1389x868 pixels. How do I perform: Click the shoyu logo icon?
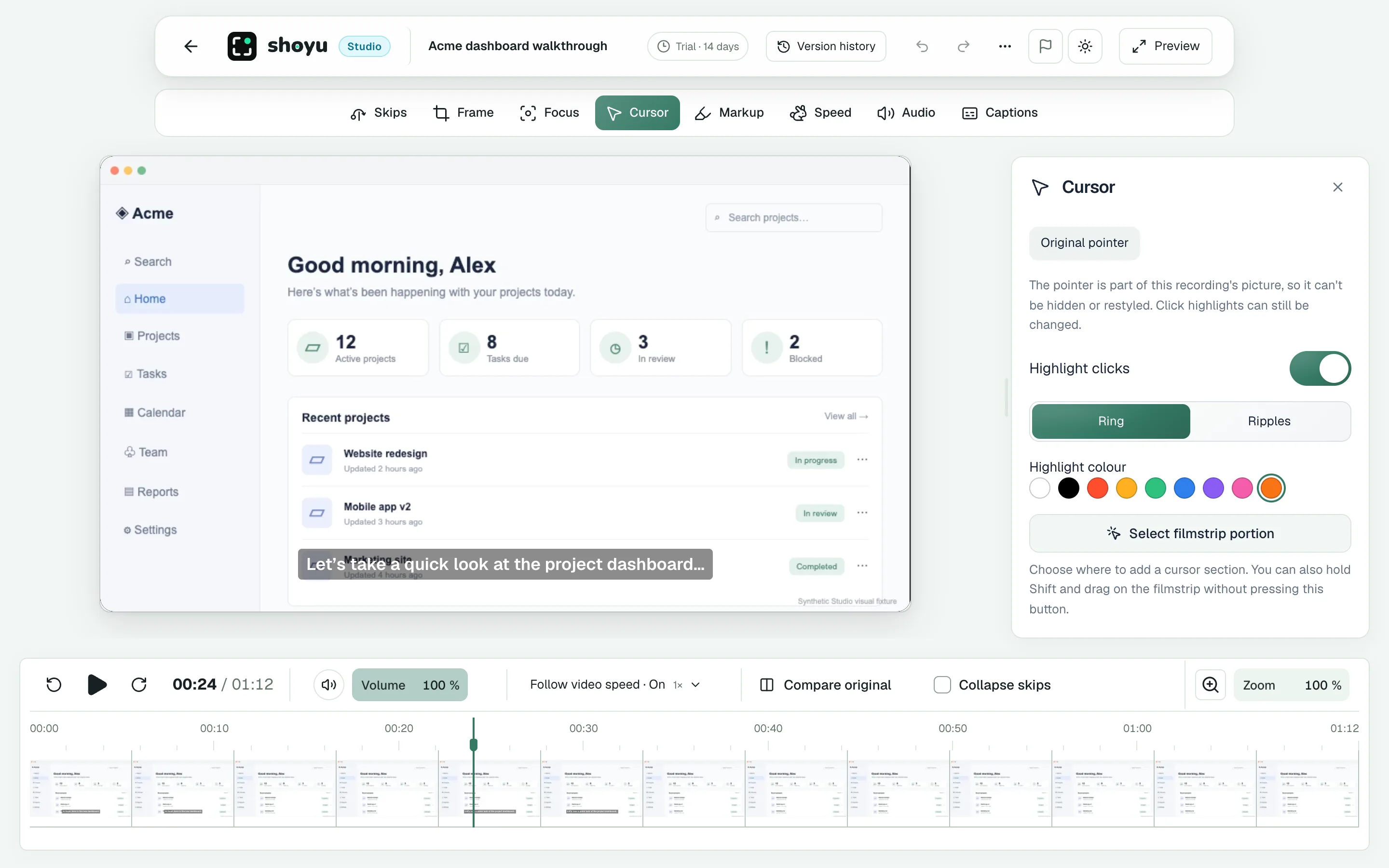[242, 46]
